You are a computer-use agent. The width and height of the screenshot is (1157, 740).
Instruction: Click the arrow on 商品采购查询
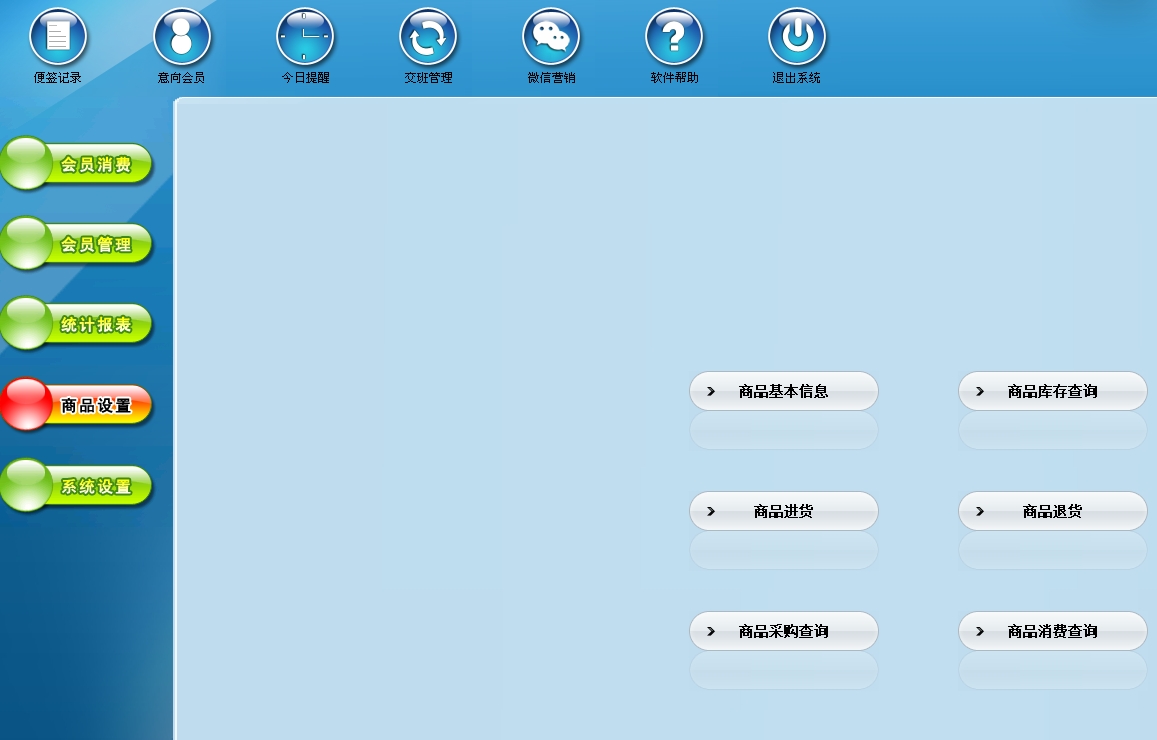[x=711, y=631]
